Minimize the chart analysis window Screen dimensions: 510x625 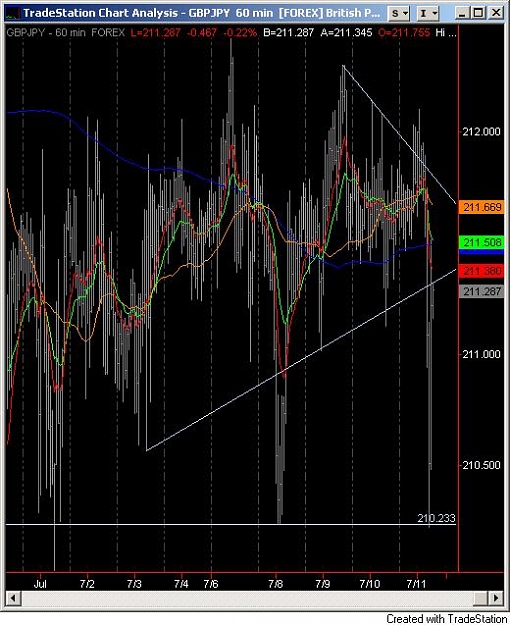coord(462,14)
